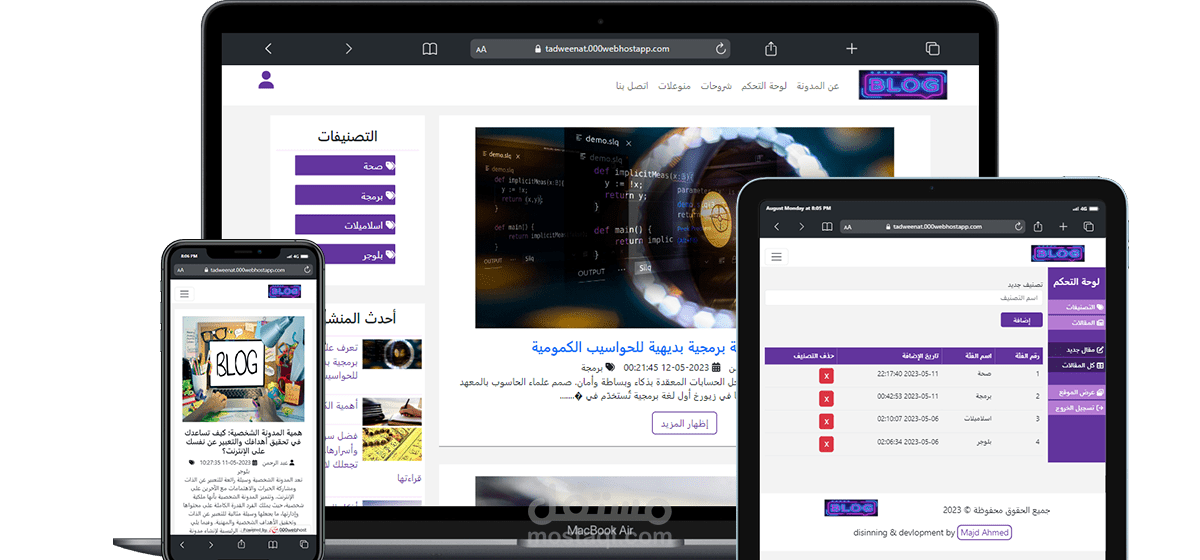Image resolution: width=1200 pixels, height=560 pixels.
Task: Open hamburger menu on iPhone page
Action: point(184,294)
